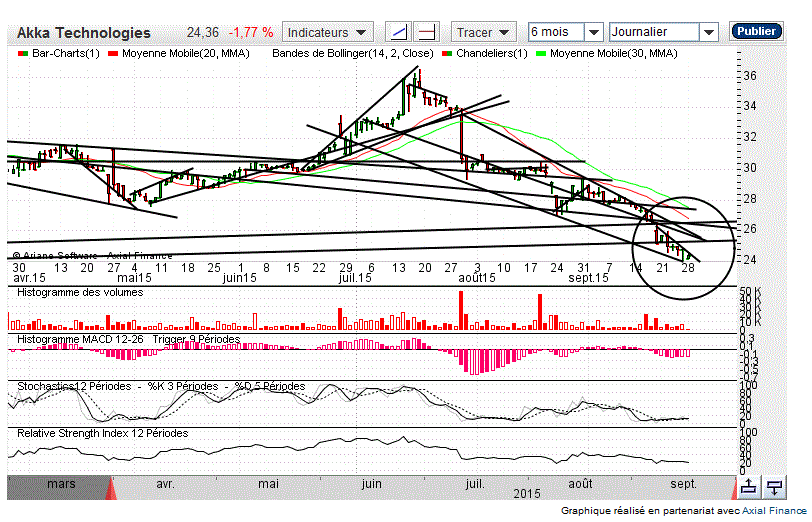Click the 24 price axis label
The image size is (812, 522).
pyautogui.click(x=749, y=260)
